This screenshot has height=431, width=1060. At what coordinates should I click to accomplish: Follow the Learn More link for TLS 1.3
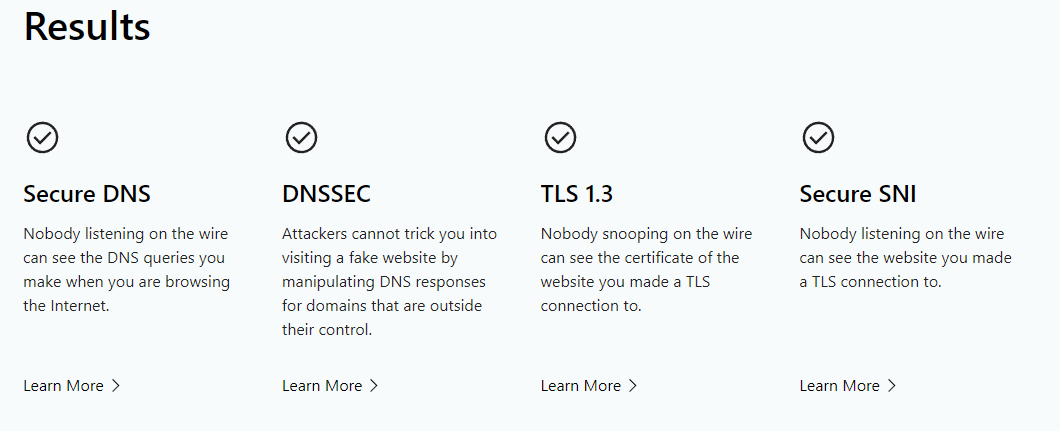pyautogui.click(x=581, y=386)
